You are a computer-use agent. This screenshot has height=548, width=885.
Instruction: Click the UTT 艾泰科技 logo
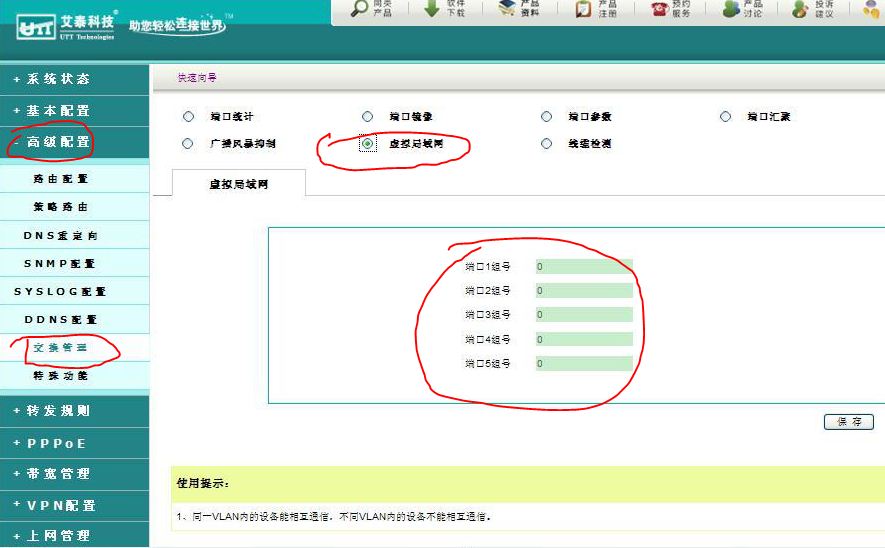pos(65,26)
